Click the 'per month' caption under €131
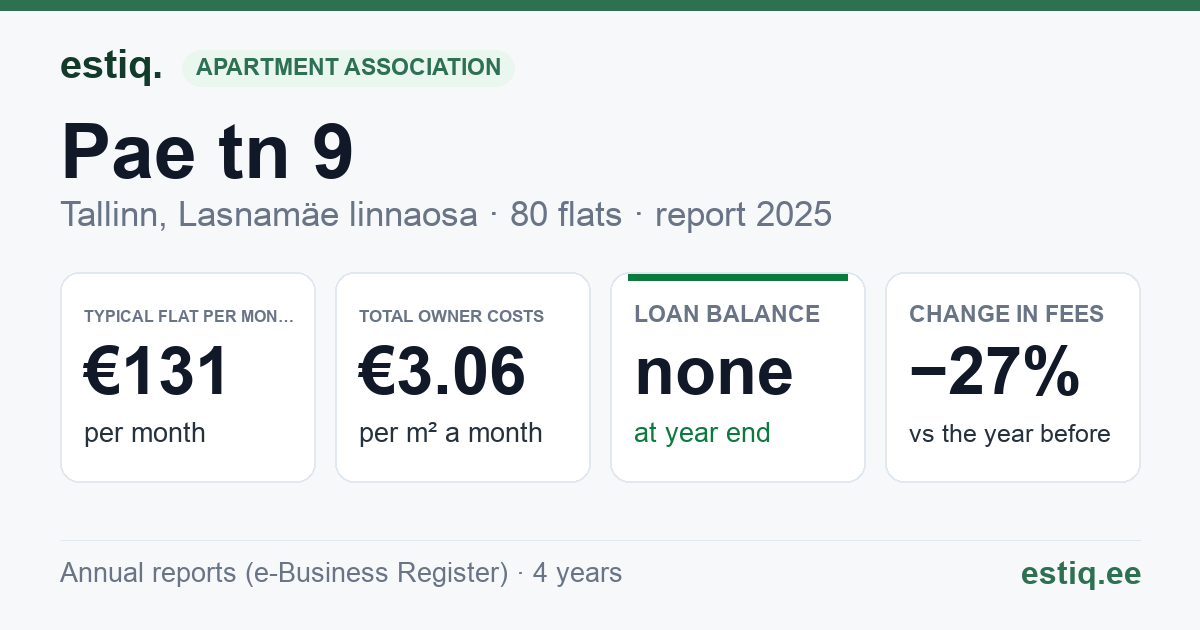Viewport: 1200px width, 630px height. (144, 433)
